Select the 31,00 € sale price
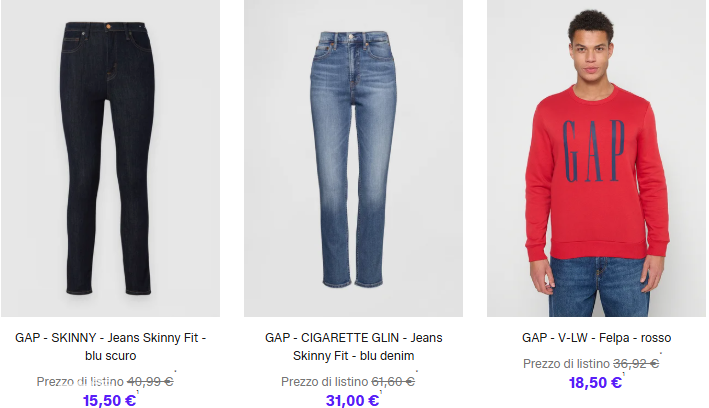 pos(352,401)
